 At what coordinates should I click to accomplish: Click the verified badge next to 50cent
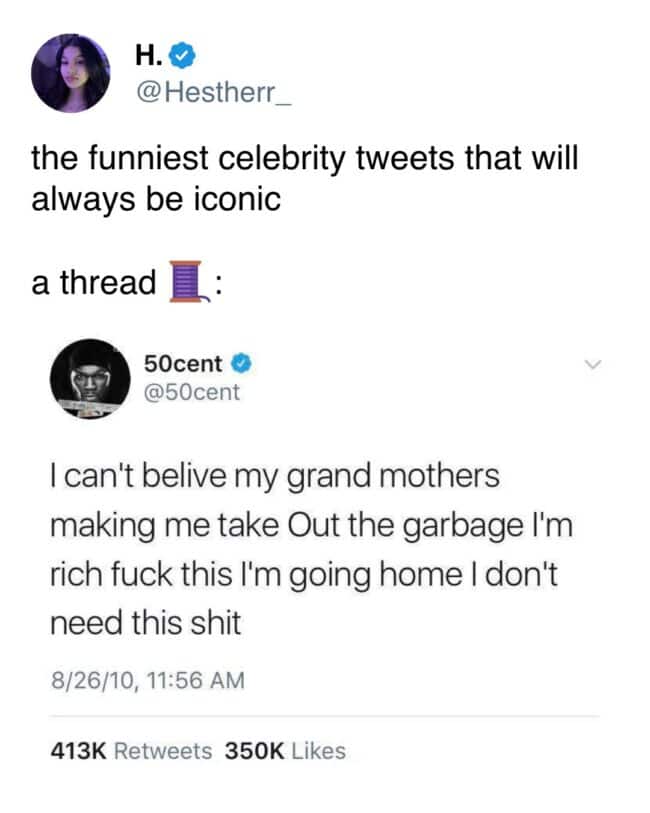(x=240, y=364)
